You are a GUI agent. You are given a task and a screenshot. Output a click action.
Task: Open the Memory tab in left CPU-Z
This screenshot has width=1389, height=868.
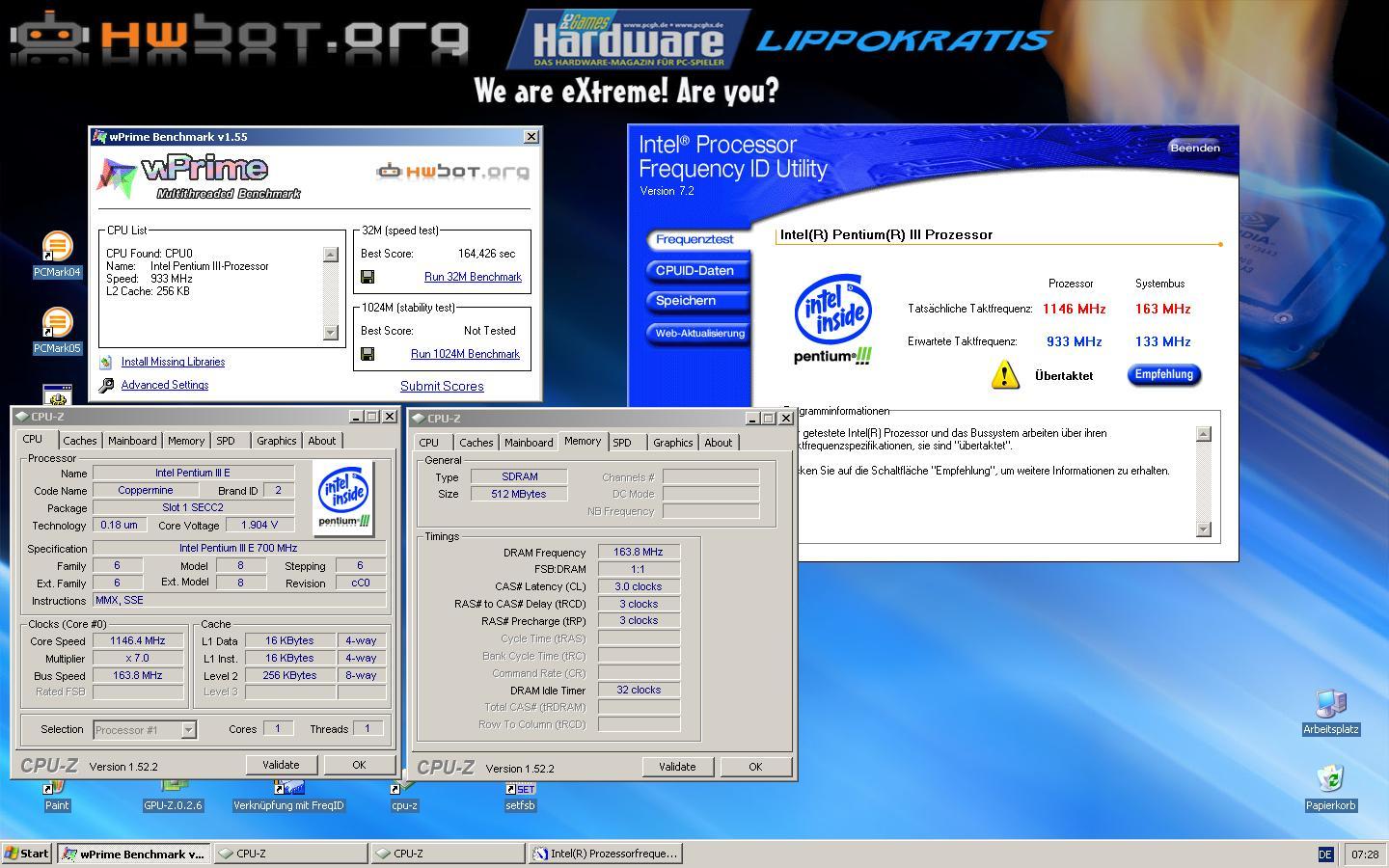[x=186, y=441]
